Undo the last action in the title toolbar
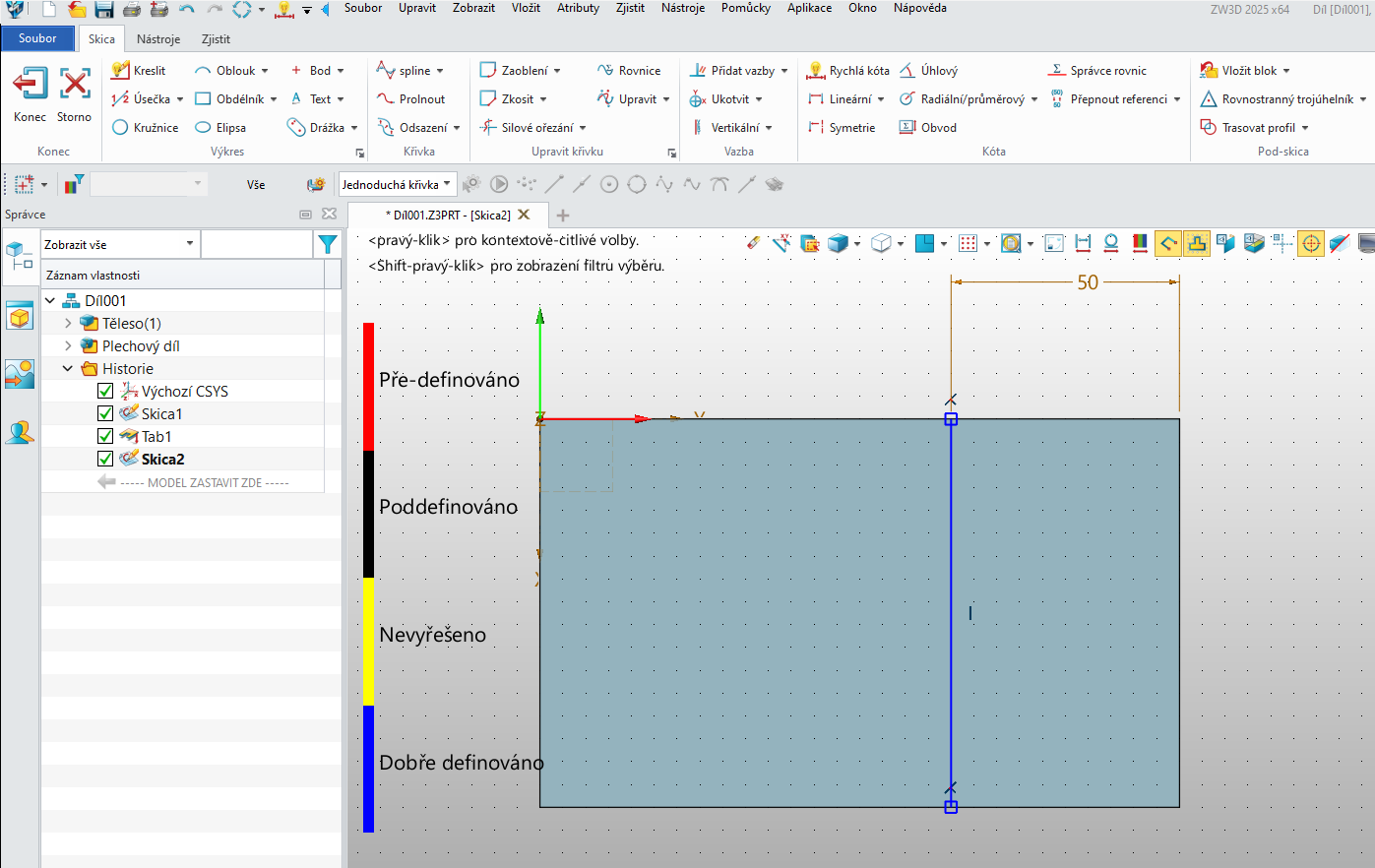The width and height of the screenshot is (1375, 868). (x=187, y=10)
